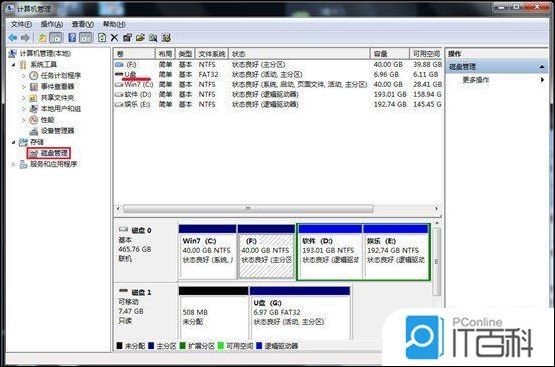Click the 计算机管理(本地) root node icon
555x367 pixels.
(x=13, y=53)
